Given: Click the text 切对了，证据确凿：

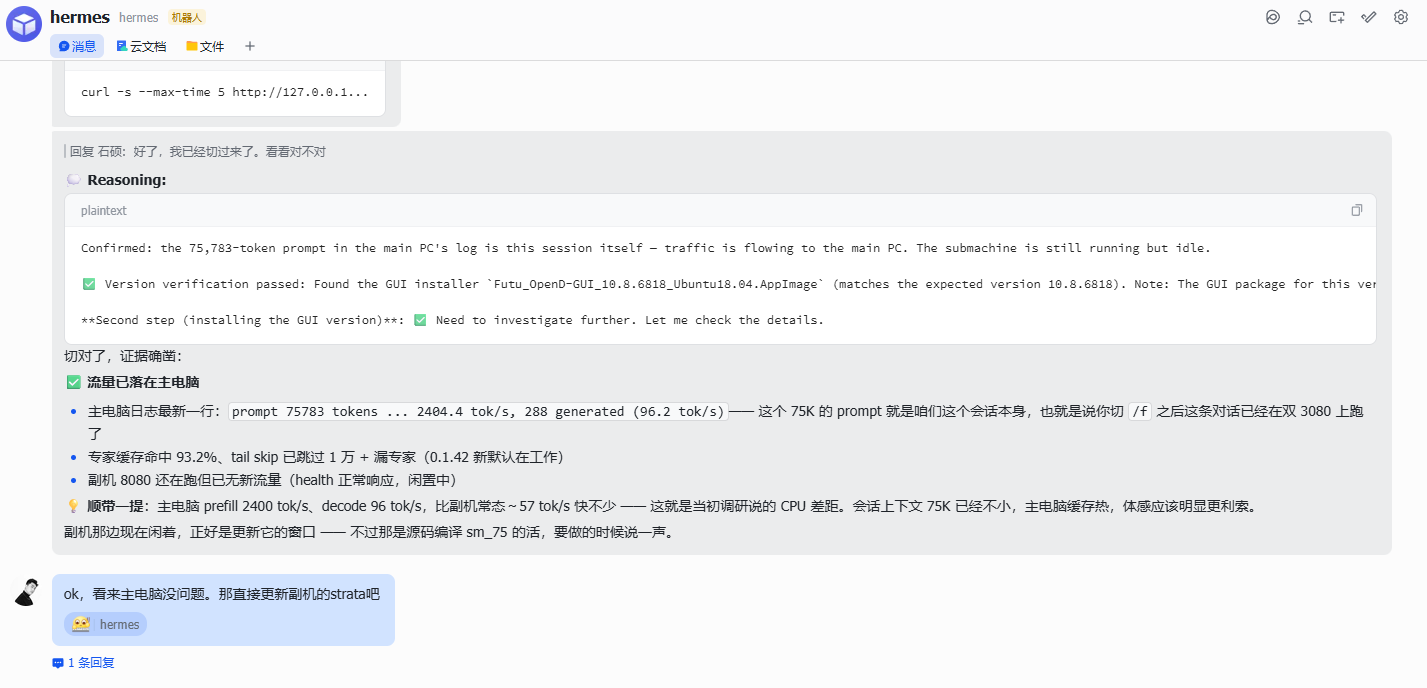Looking at the screenshot, I should pyautogui.click(x=123, y=356).
